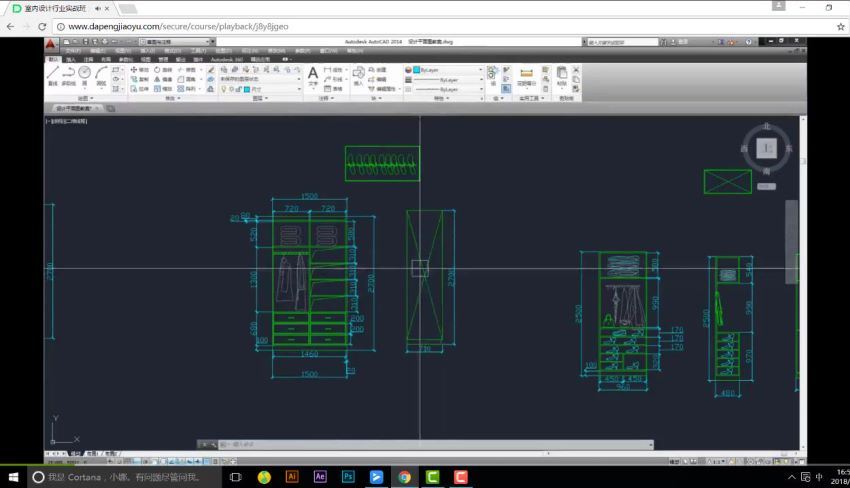This screenshot has height=488, width=850.
Task: Open the Help (帮助) menu
Action: 355,51
